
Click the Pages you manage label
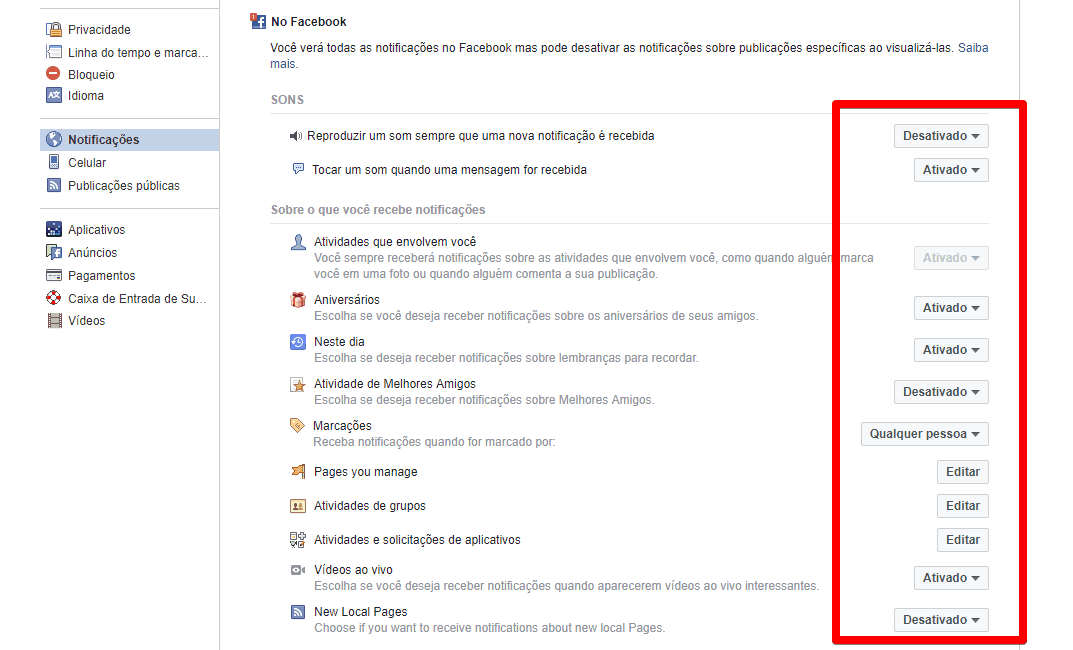point(365,472)
